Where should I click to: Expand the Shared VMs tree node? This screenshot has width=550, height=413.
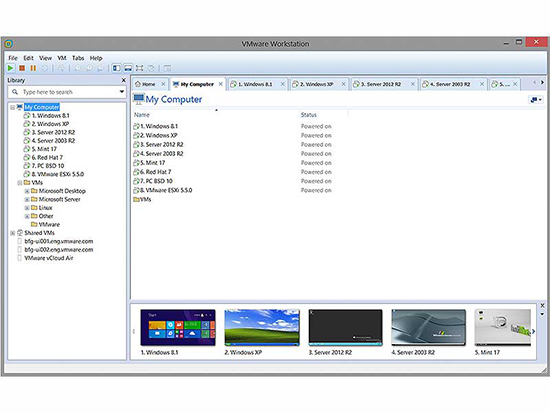pyautogui.click(x=13, y=233)
